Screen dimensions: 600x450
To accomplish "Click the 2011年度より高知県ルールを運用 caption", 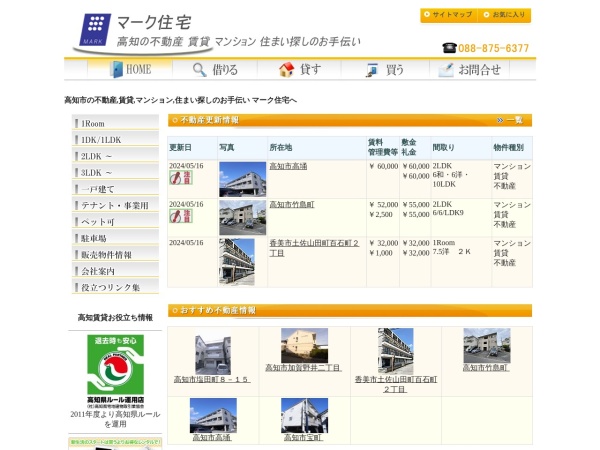I will [x=115, y=419].
